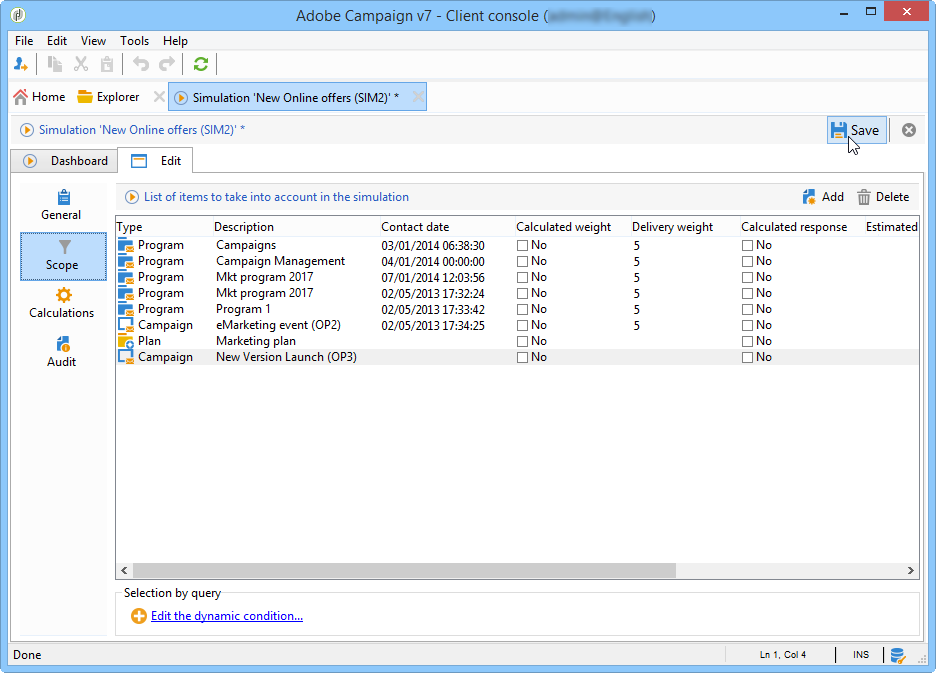
Task: Click the Plan folder icon in Marketing plan row
Action: pyautogui.click(x=126, y=341)
